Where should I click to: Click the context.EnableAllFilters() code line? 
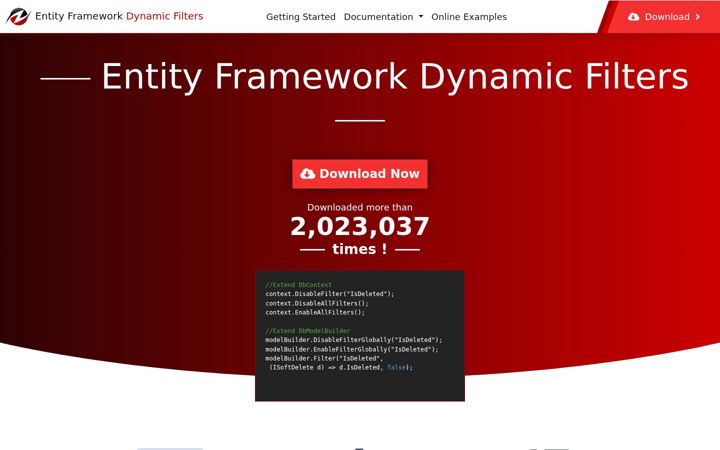pyautogui.click(x=315, y=312)
